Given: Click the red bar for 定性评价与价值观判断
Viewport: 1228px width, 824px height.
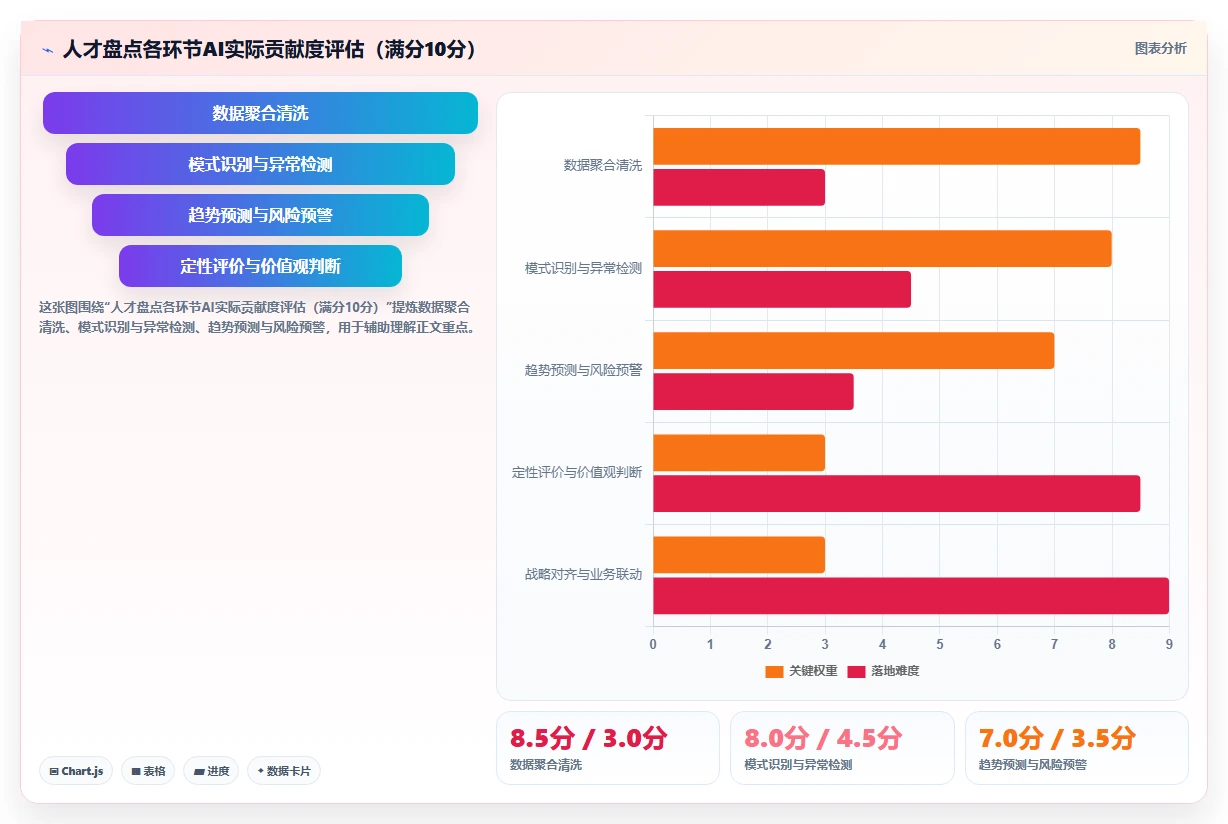Looking at the screenshot, I should [897, 494].
